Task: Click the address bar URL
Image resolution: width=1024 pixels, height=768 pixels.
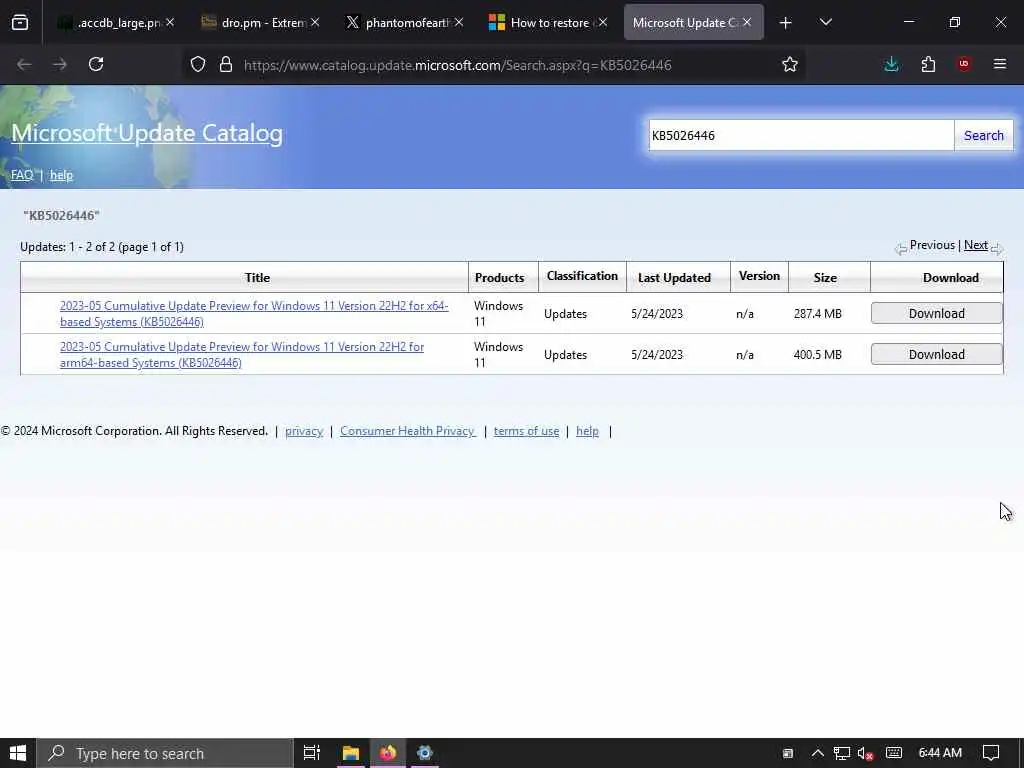Action: pyautogui.click(x=457, y=65)
